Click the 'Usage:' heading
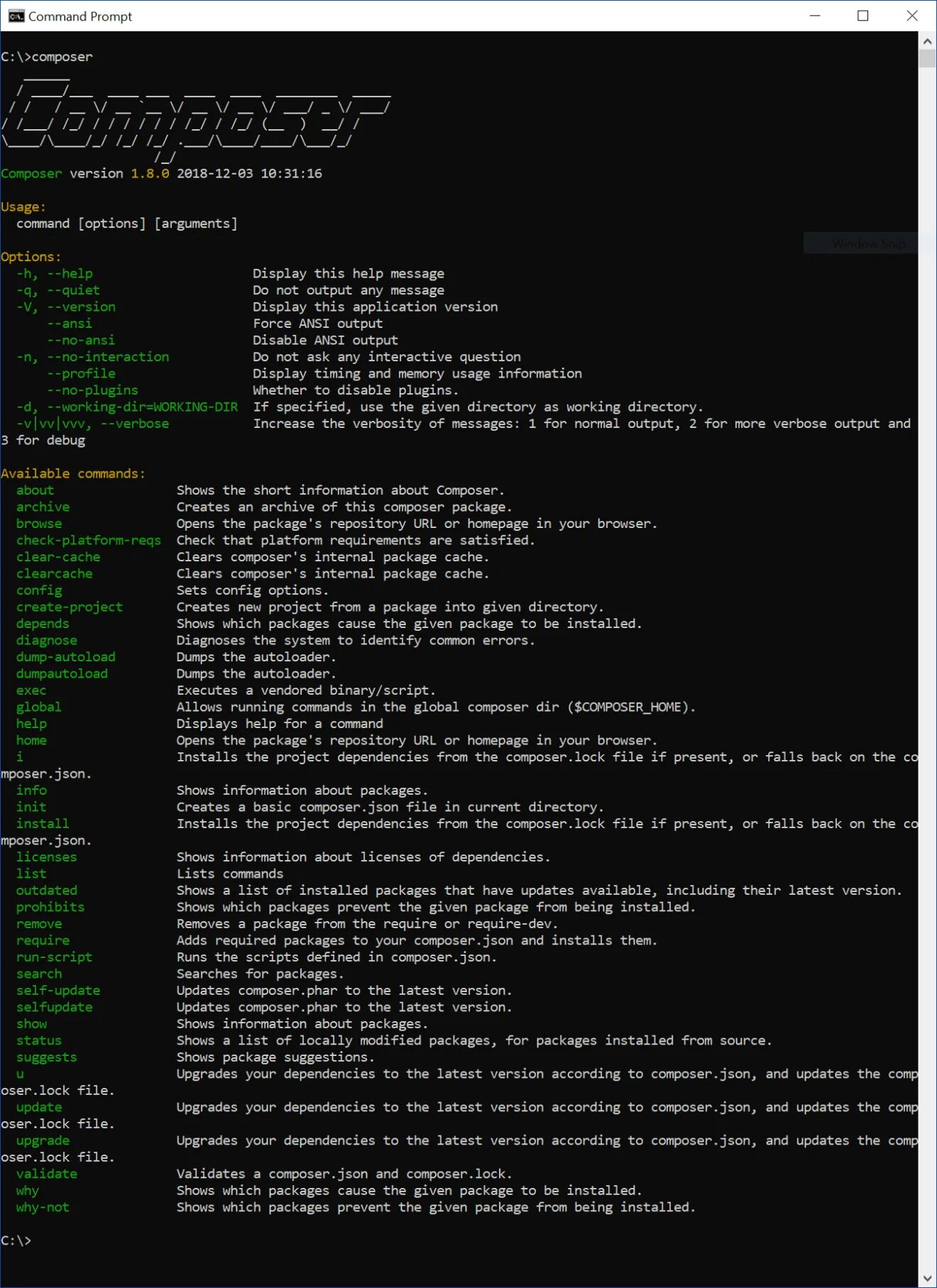This screenshot has width=937, height=1288. [x=23, y=207]
